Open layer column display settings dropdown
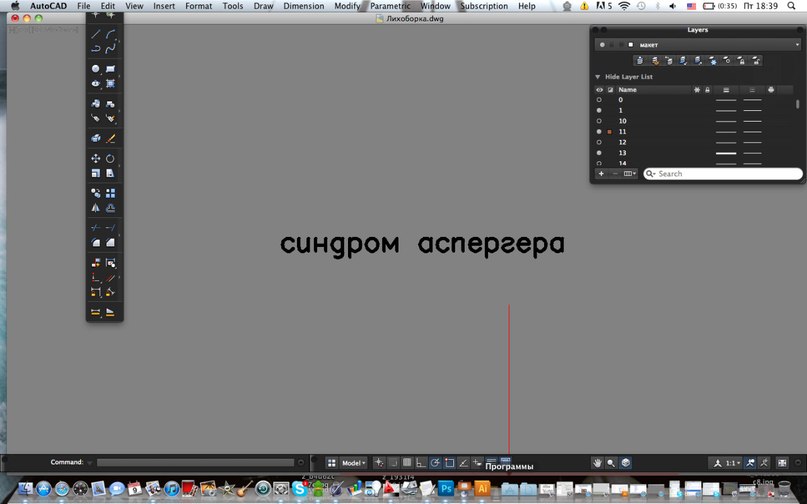Viewport: 807px width, 504px height. point(630,174)
